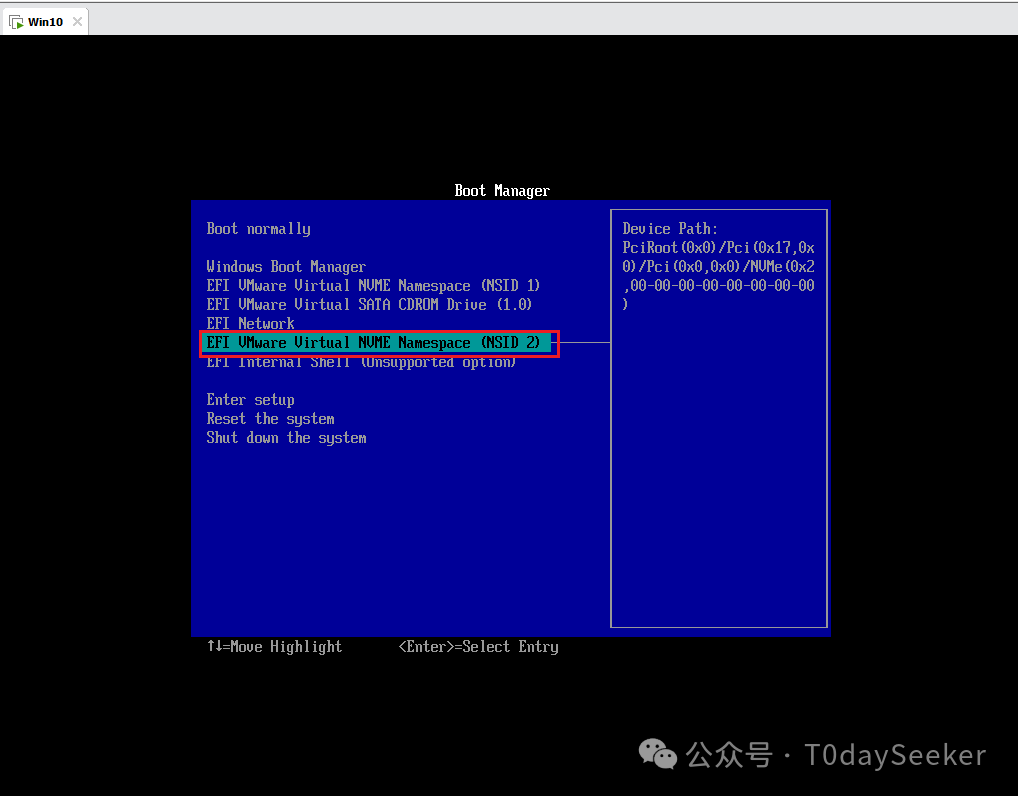The image size is (1018, 796).
Task: Click the <Enter>=Select Entry hint
Action: pyautogui.click(x=478, y=647)
